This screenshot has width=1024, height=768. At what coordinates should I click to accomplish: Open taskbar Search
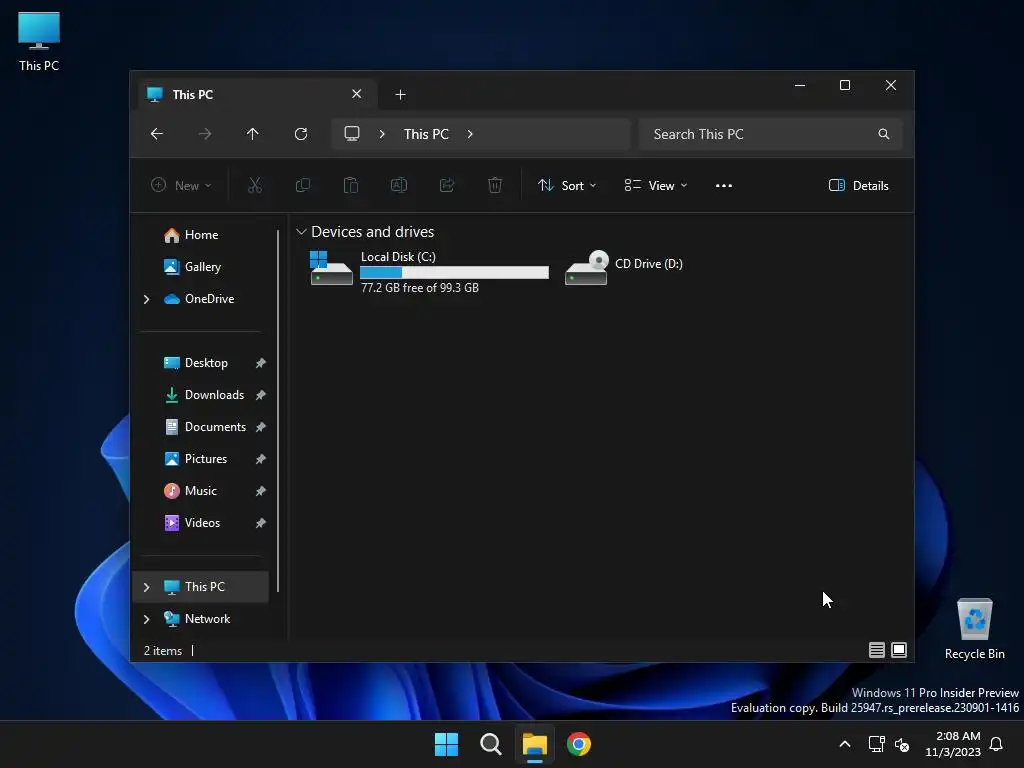[490, 744]
